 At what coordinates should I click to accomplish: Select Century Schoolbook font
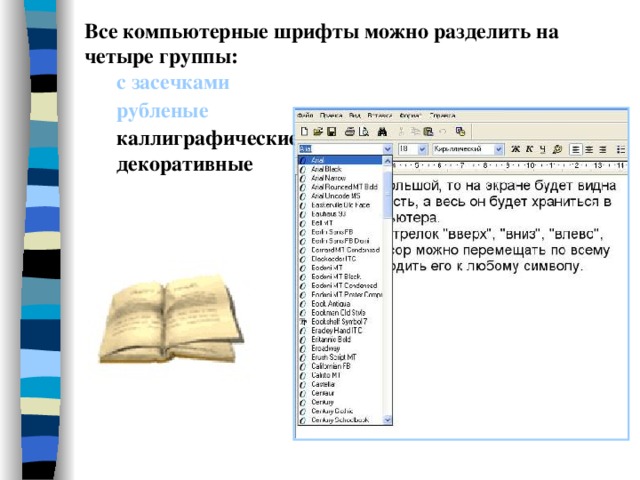(x=340, y=420)
